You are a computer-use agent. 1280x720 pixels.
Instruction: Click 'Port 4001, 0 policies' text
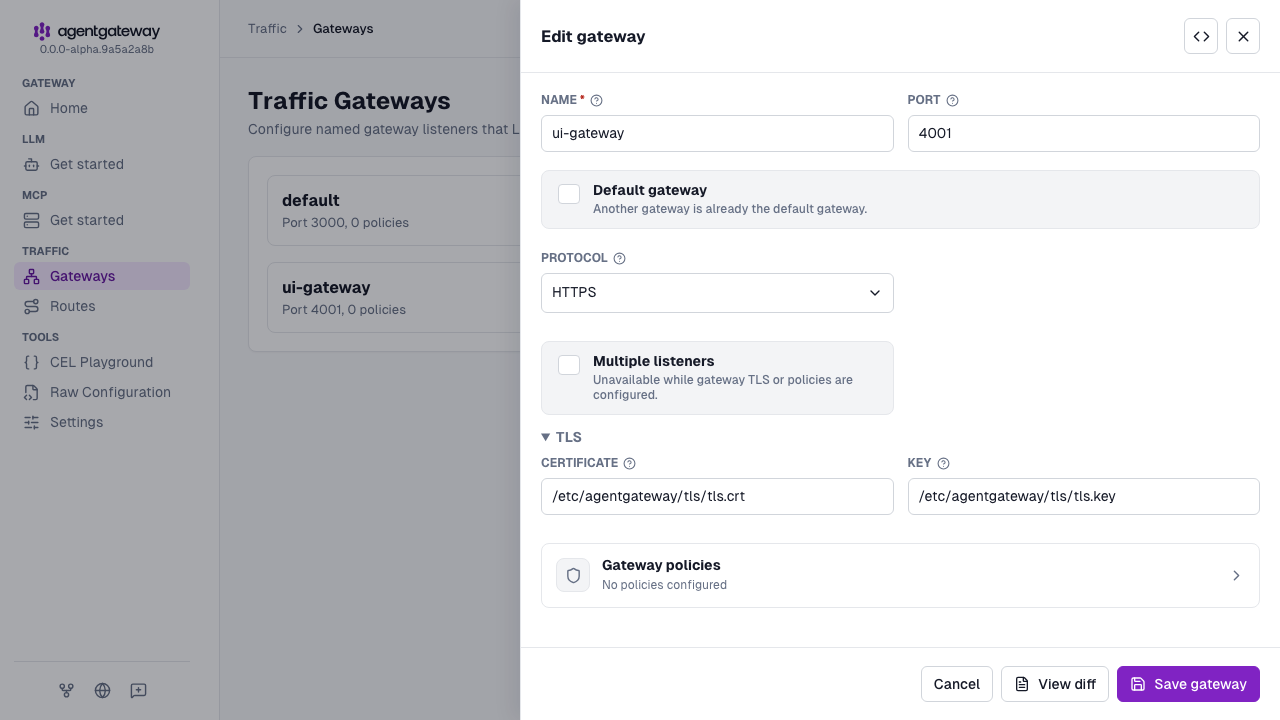tap(344, 310)
